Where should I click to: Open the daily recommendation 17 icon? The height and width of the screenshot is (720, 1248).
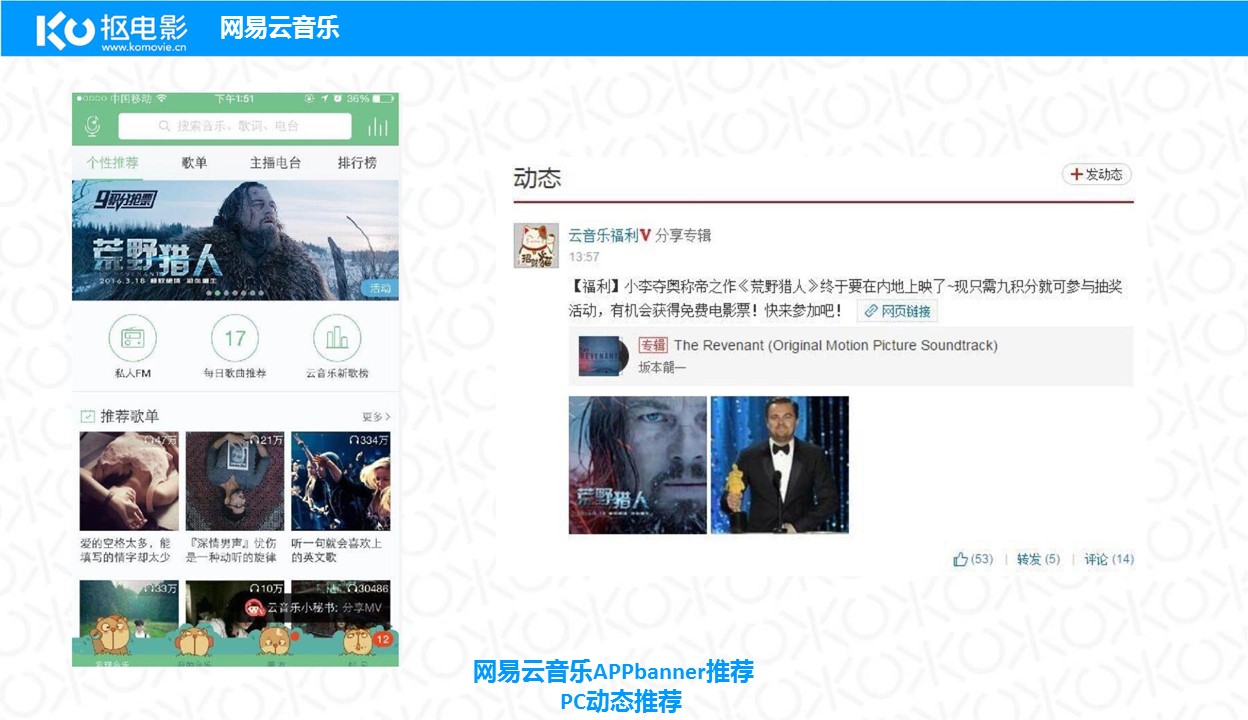[x=235, y=339]
